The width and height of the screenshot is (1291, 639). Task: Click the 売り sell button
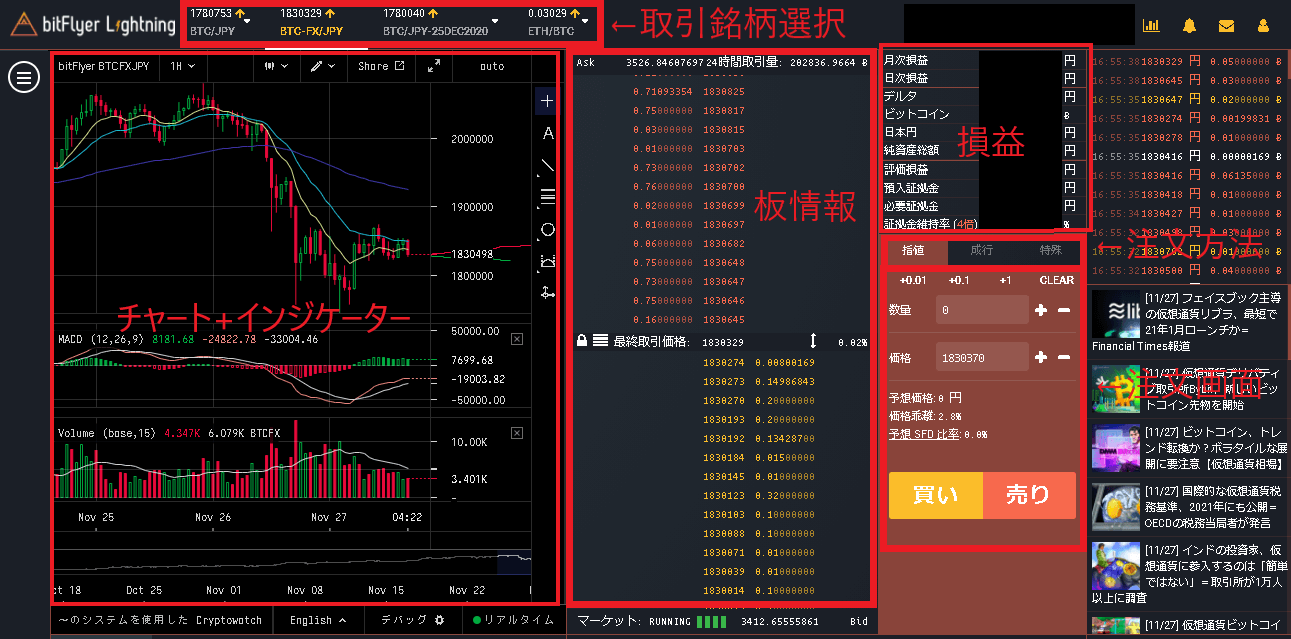(1029, 495)
